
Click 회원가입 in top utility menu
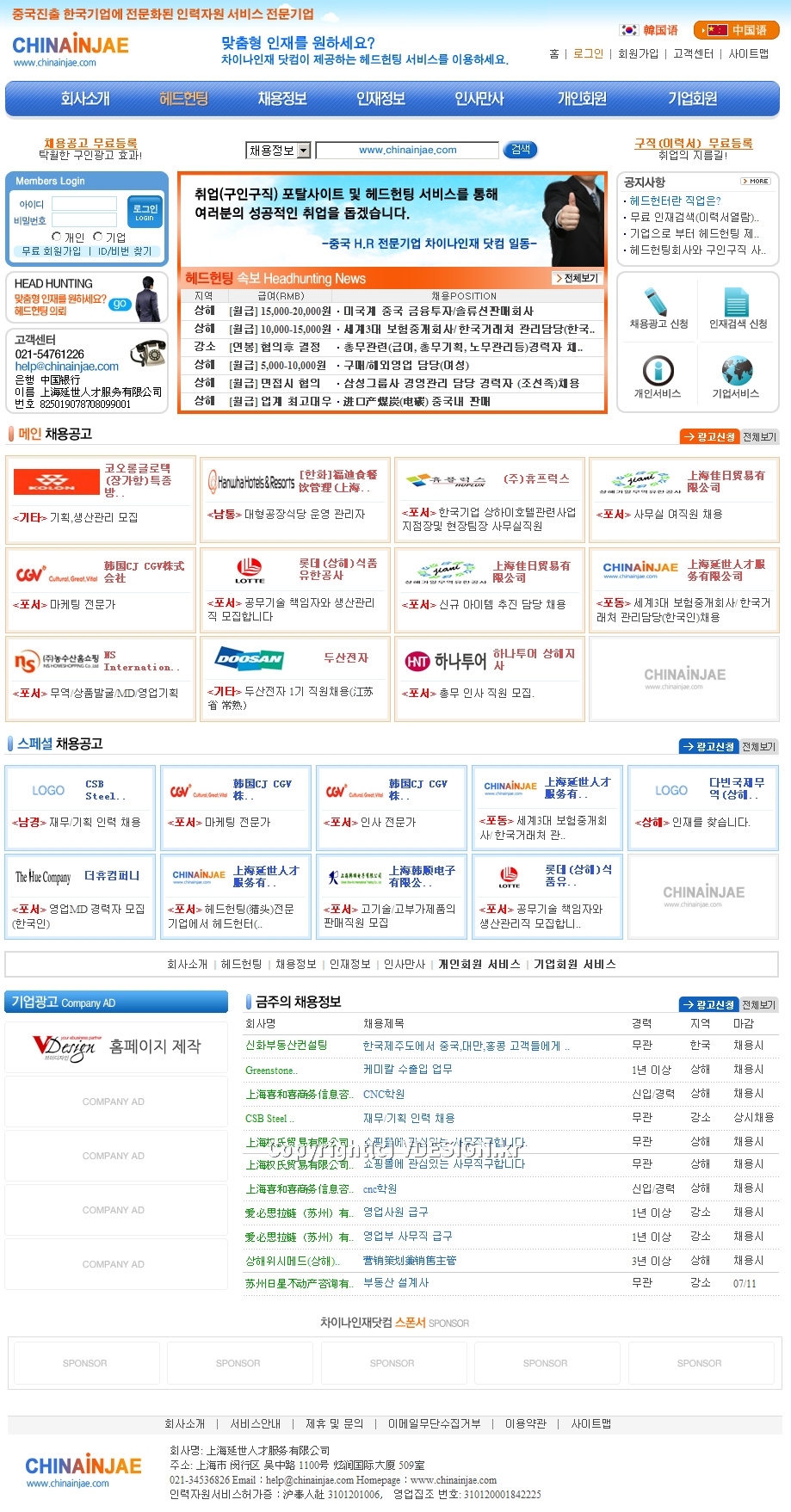tap(638, 53)
